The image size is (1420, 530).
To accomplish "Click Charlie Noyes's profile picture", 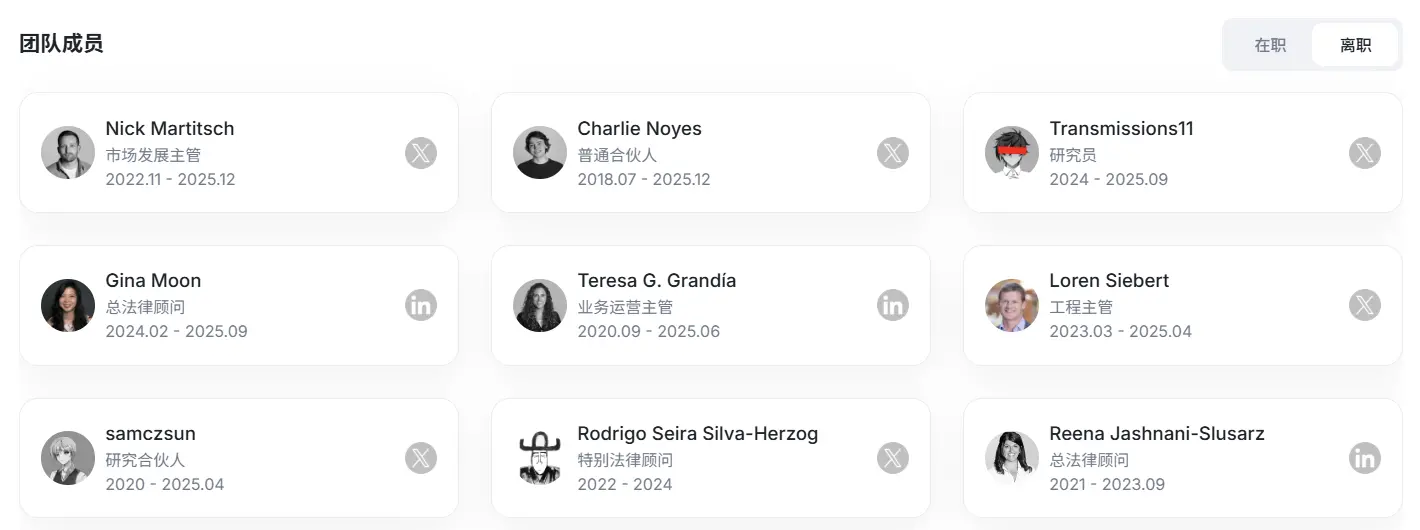I will (x=540, y=153).
